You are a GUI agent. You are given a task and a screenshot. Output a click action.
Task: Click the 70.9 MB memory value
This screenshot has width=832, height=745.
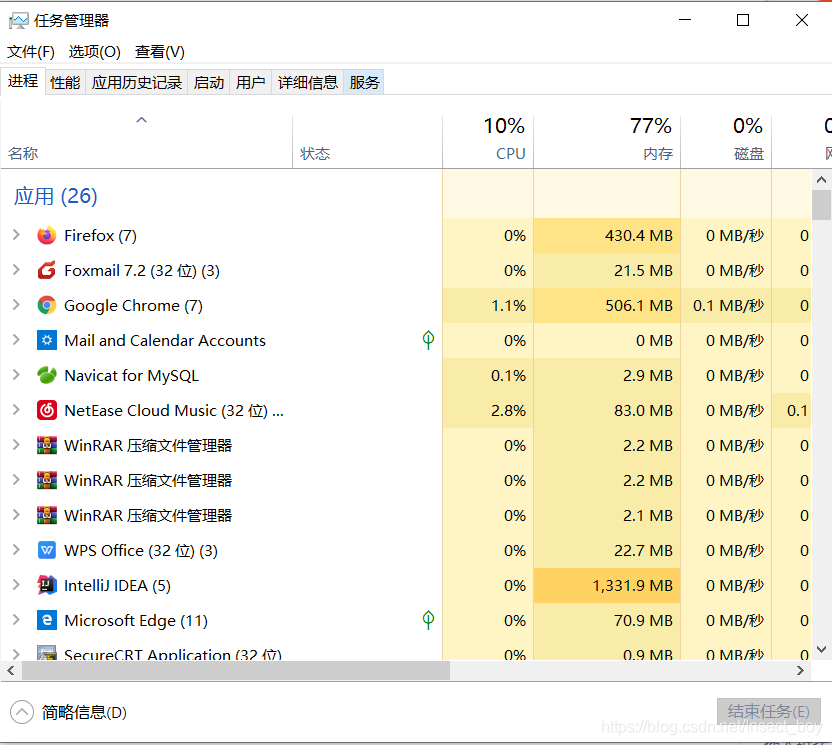[x=643, y=620]
